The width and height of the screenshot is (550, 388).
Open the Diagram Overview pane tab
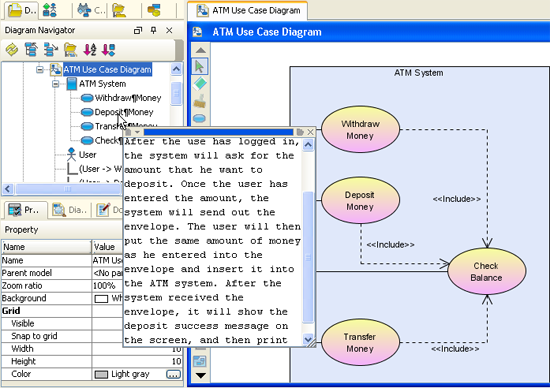coord(69,210)
